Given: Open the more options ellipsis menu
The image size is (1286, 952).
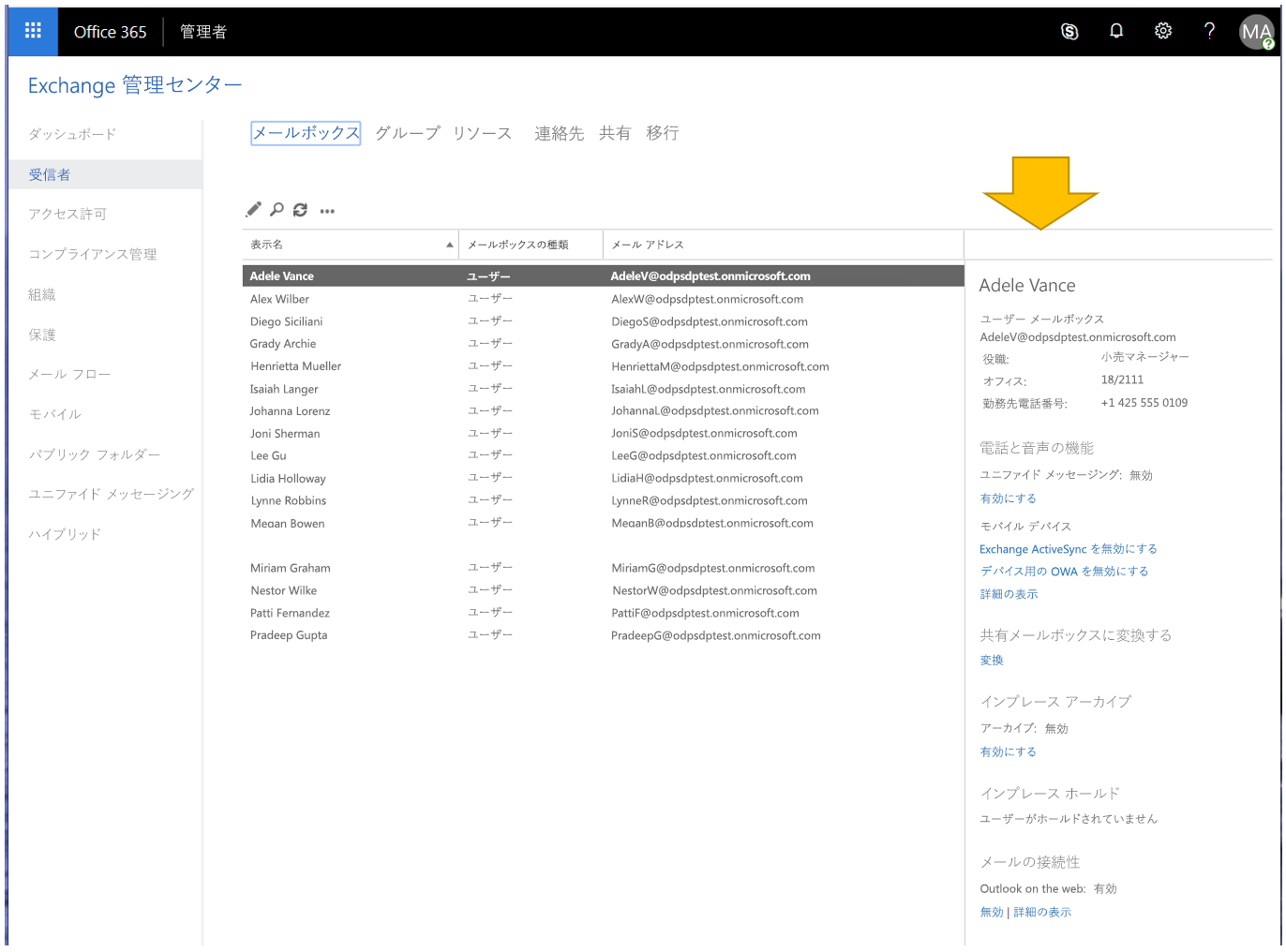Looking at the screenshot, I should [327, 211].
